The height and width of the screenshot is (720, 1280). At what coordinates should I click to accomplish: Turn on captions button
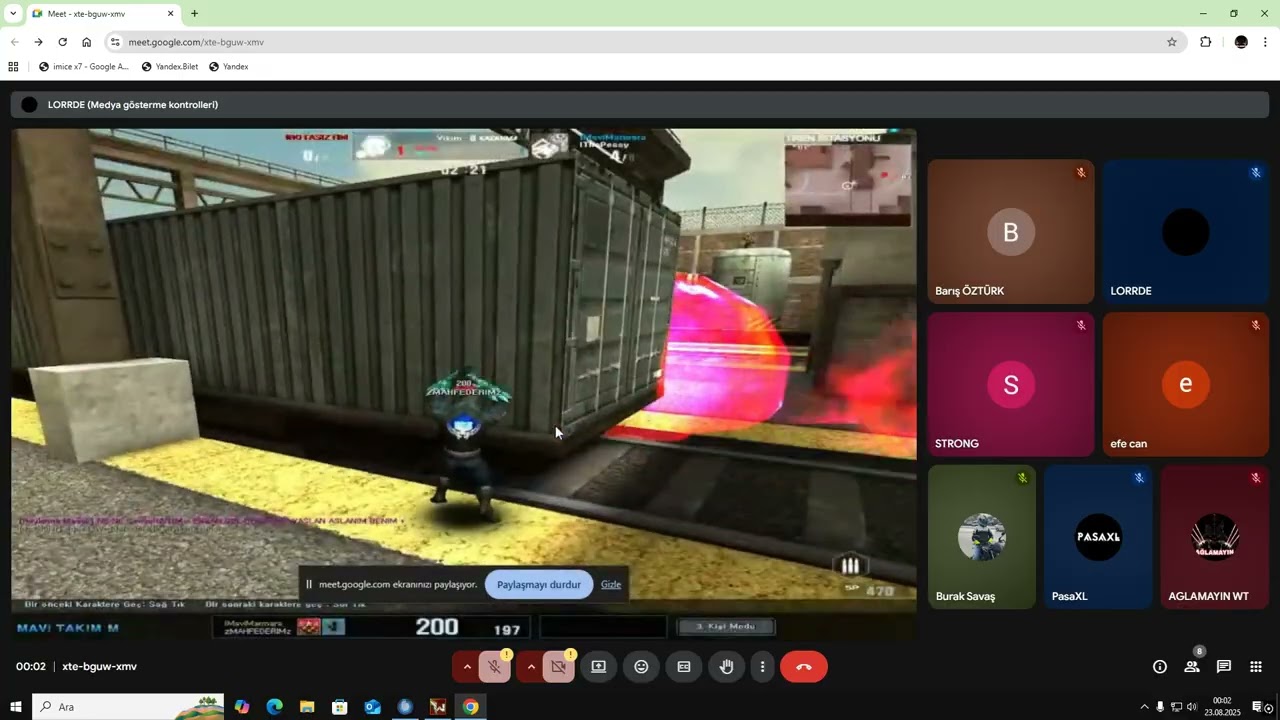684,667
